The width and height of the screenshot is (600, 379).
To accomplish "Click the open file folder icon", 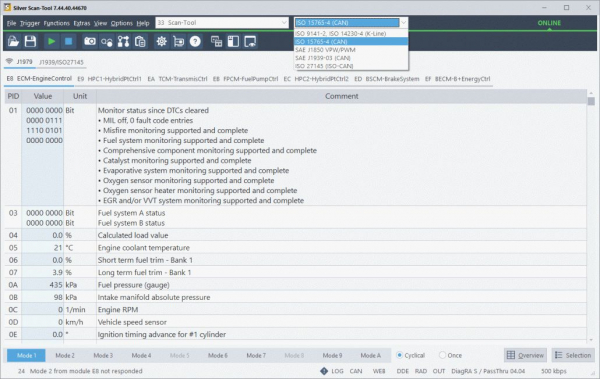I will click(x=13, y=41).
